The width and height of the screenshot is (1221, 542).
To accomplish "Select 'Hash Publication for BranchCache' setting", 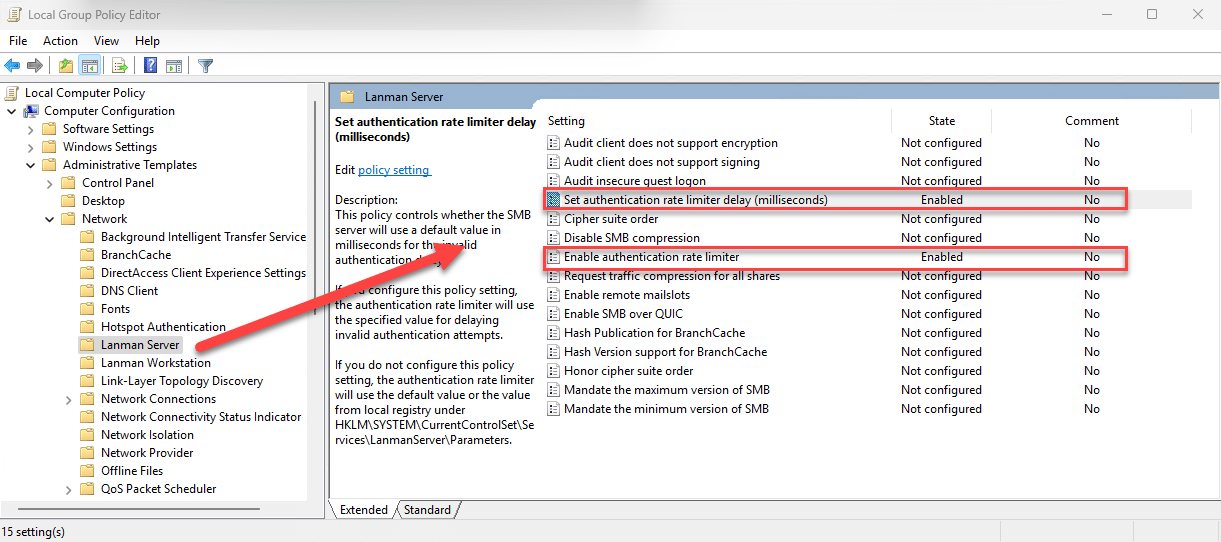I will point(654,333).
